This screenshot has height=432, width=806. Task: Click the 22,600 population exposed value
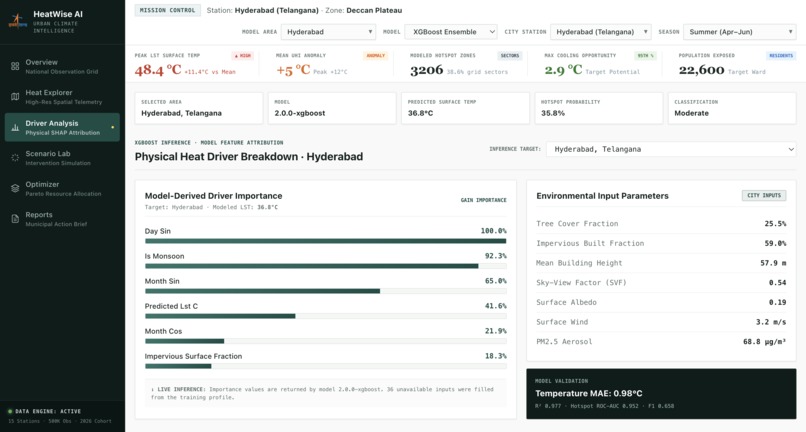[x=702, y=70]
